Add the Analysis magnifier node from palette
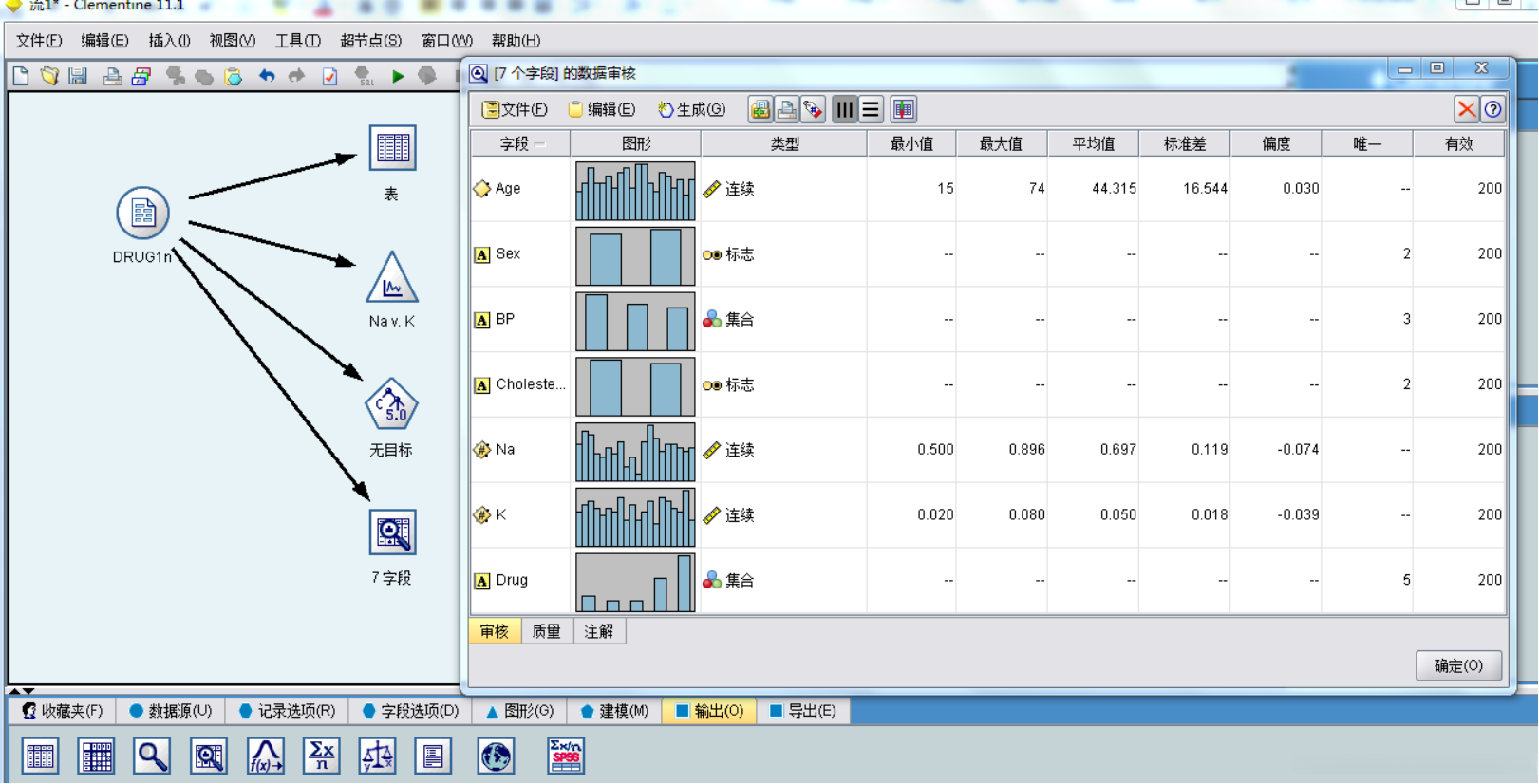Viewport: 1539px width, 784px height. pos(152,756)
